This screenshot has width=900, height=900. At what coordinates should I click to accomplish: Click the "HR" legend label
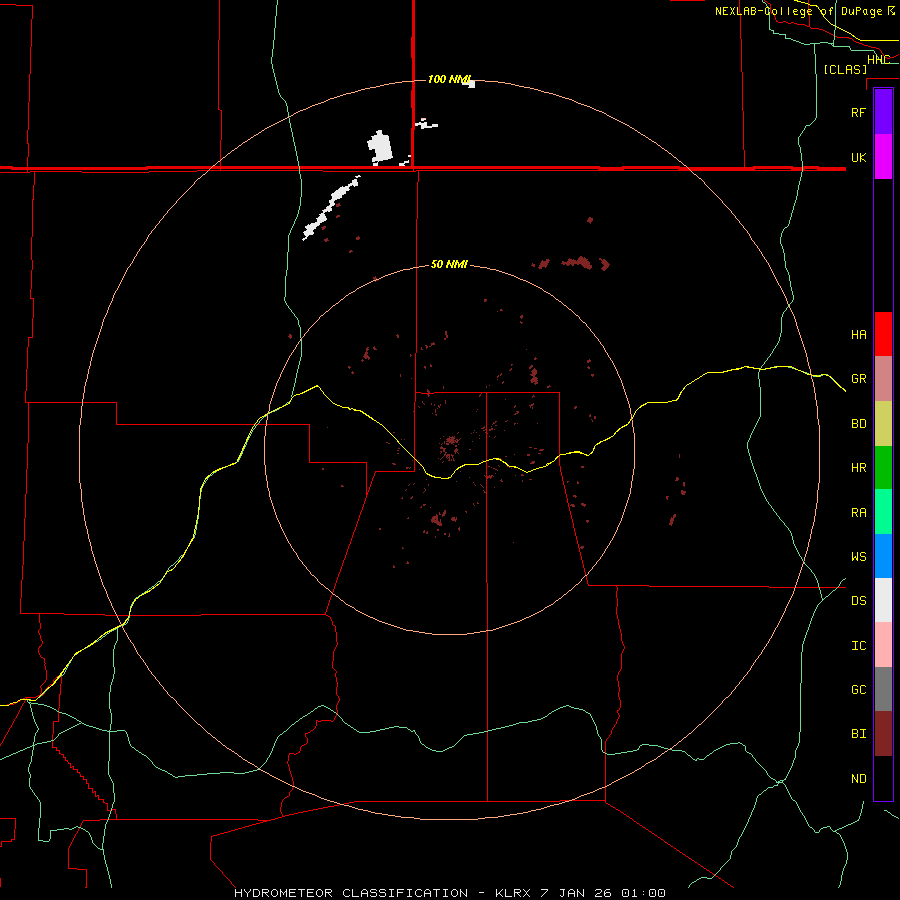(x=858, y=468)
